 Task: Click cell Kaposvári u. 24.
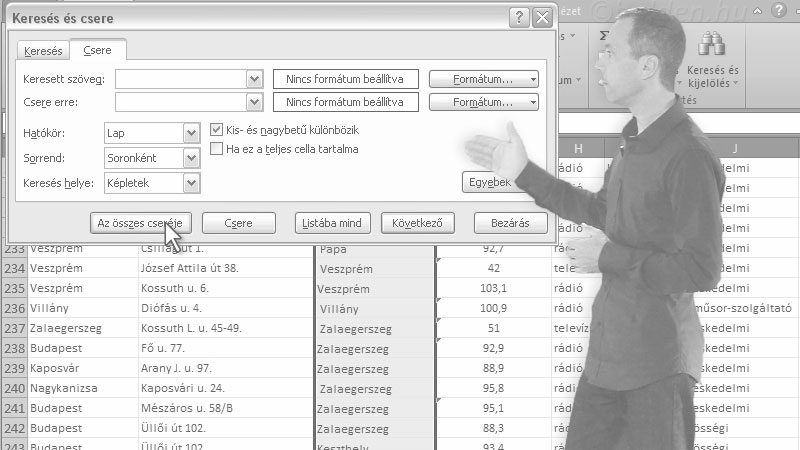[x=226, y=388]
